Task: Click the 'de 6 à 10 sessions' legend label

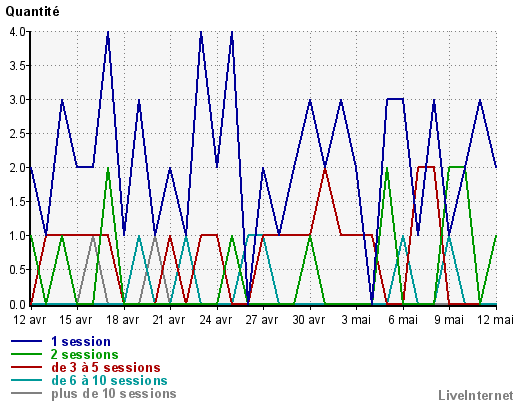Action: (109, 380)
